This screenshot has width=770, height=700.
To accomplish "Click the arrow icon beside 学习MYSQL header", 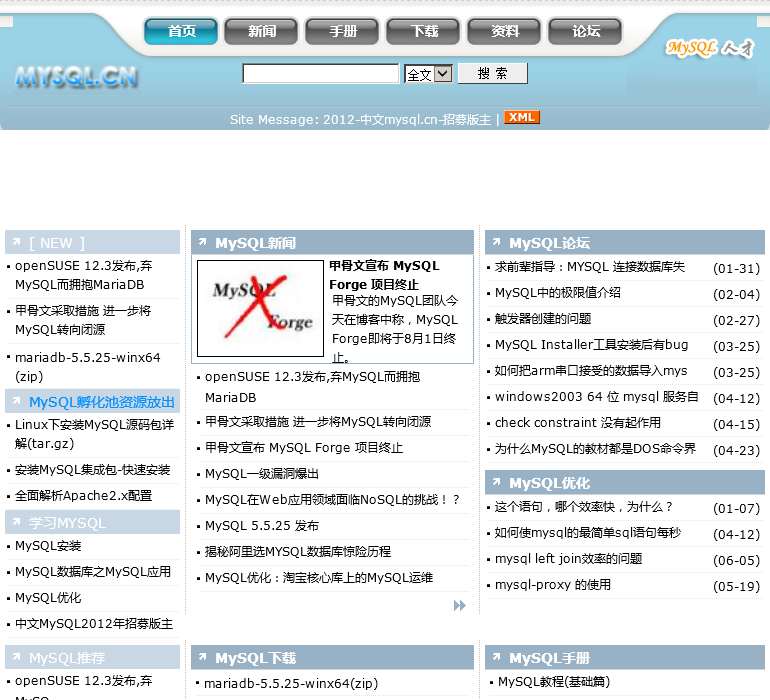I will tap(17, 522).
